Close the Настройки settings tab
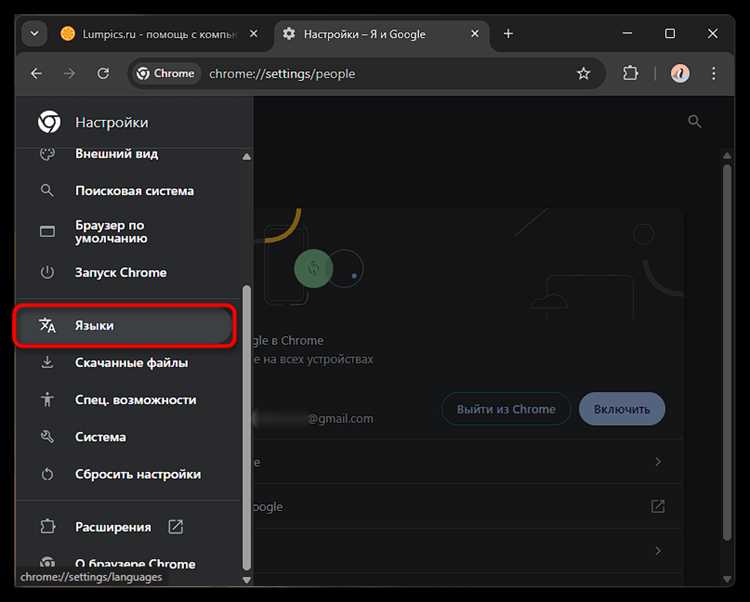This screenshot has width=750, height=602. (475, 34)
